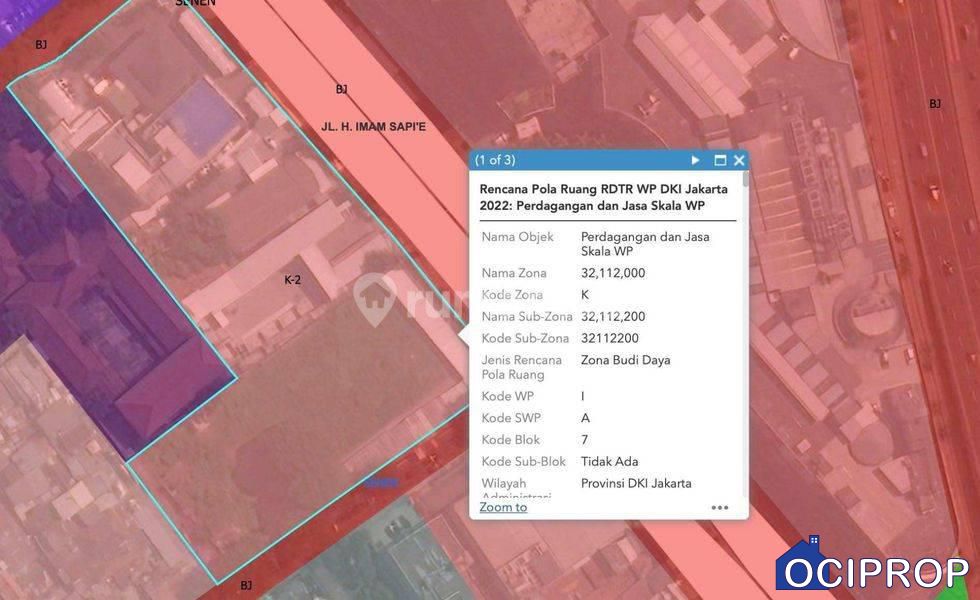Maximize the feature info popup
The image size is (980, 600).
(719, 160)
